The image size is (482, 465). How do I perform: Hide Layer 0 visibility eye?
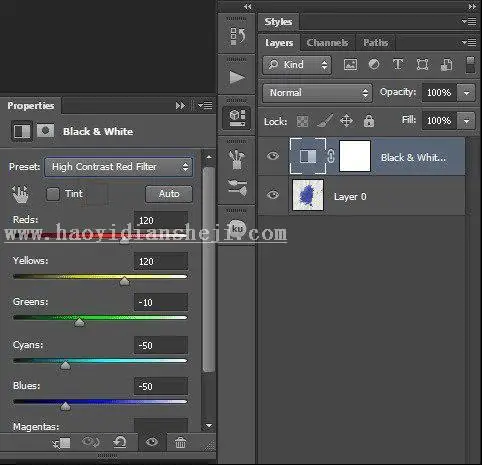(273, 195)
